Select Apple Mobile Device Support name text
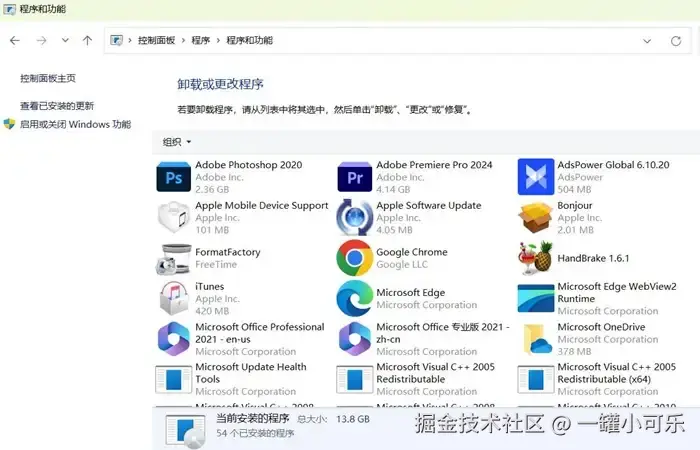 (x=262, y=205)
